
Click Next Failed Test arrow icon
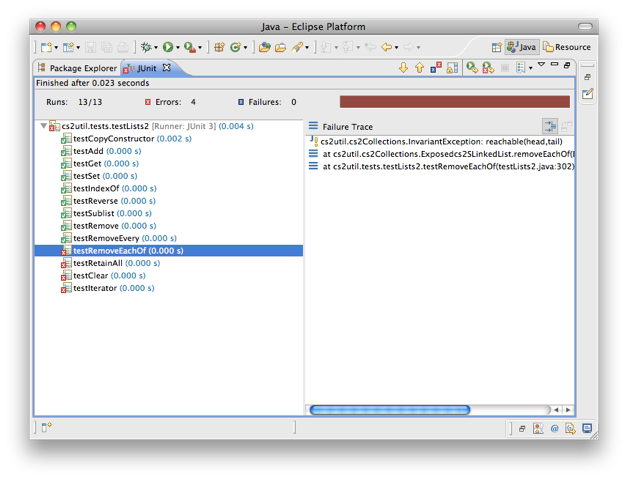(x=403, y=68)
